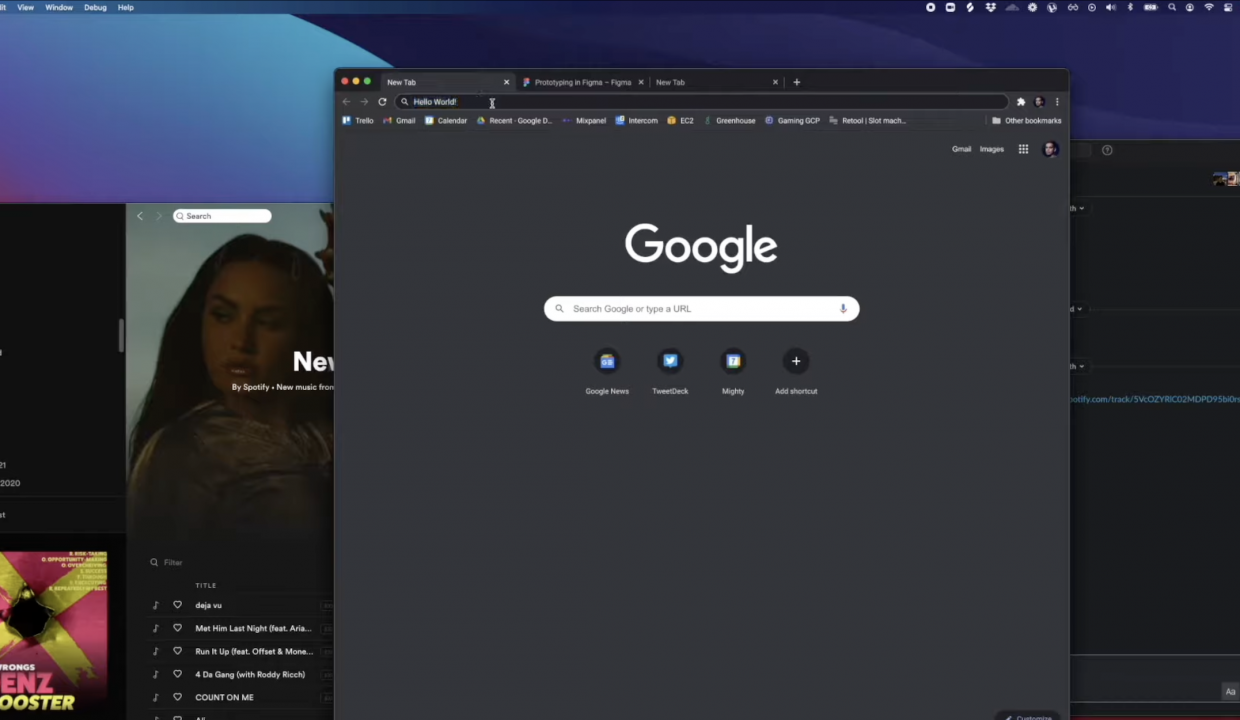The width and height of the screenshot is (1240, 720).
Task: Click the Images link on the Google page
Action: [992, 149]
